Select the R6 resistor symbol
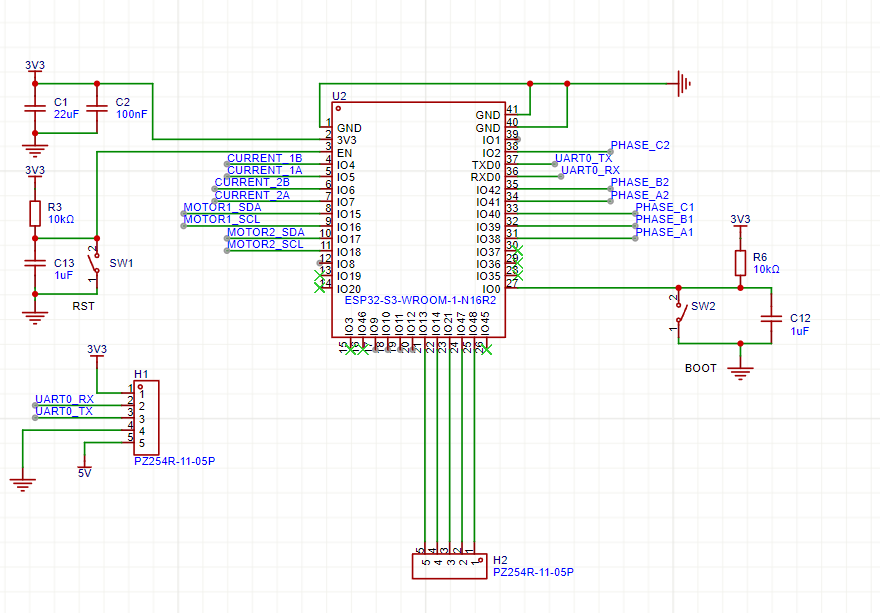Screen dimensions: 880x613 [740, 263]
